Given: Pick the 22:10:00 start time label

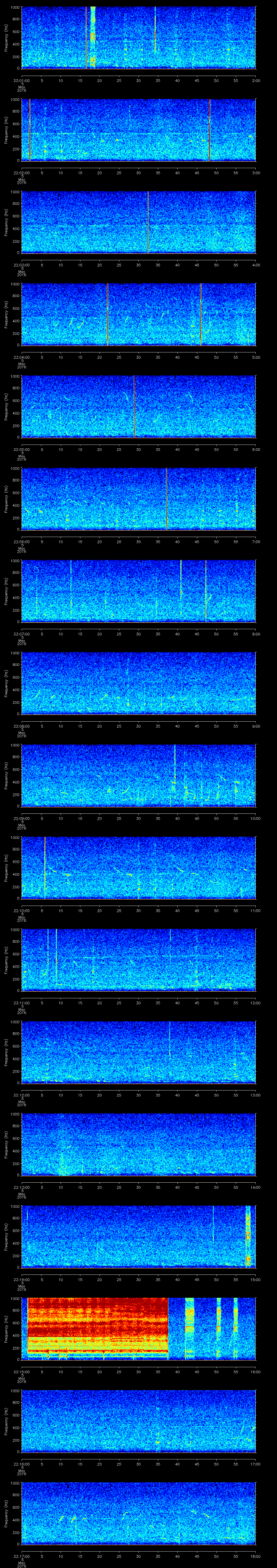Looking at the screenshot, I should (x=21, y=910).
